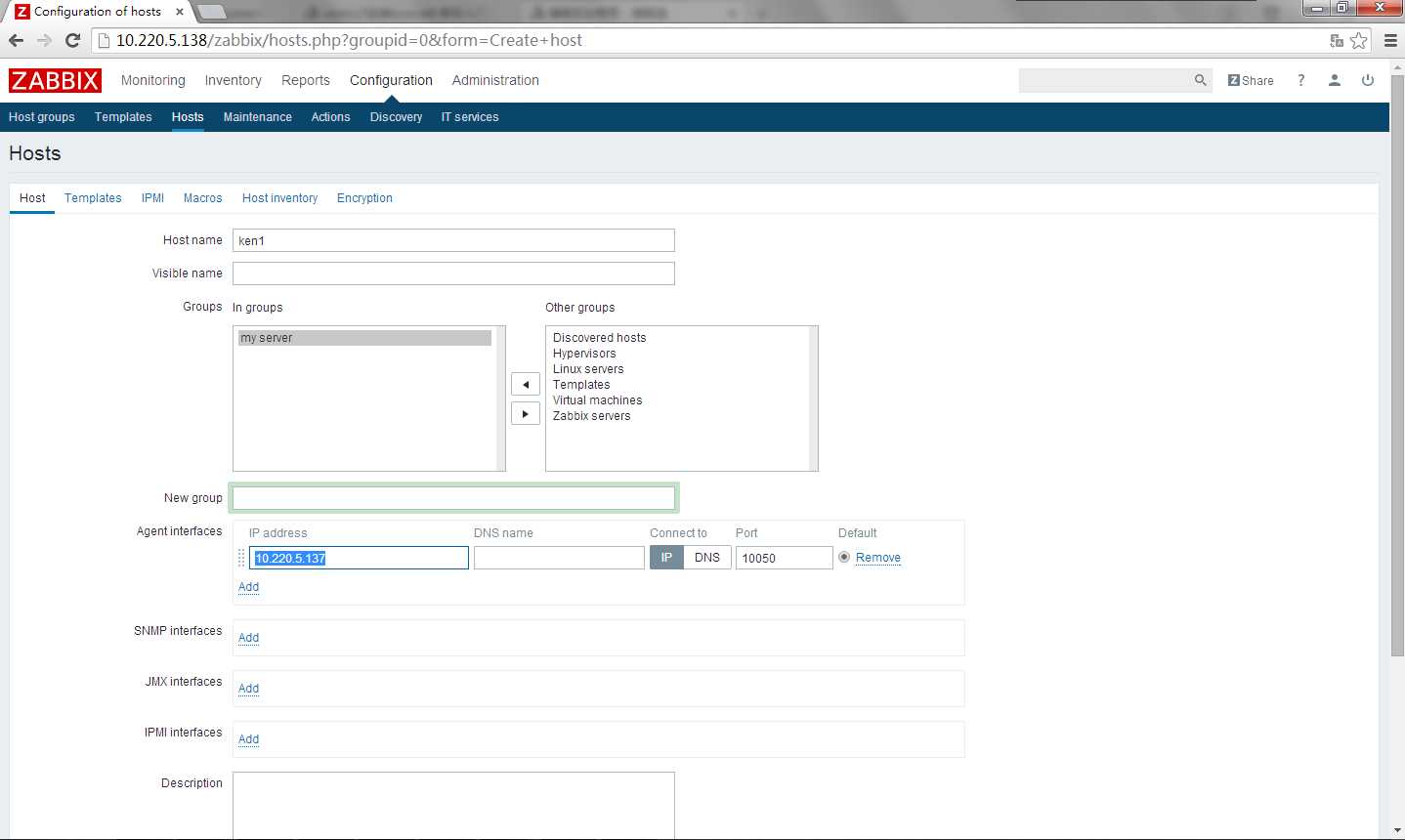Go to Hosts in the blue submenu
This screenshot has width=1405, height=840.
tap(188, 116)
